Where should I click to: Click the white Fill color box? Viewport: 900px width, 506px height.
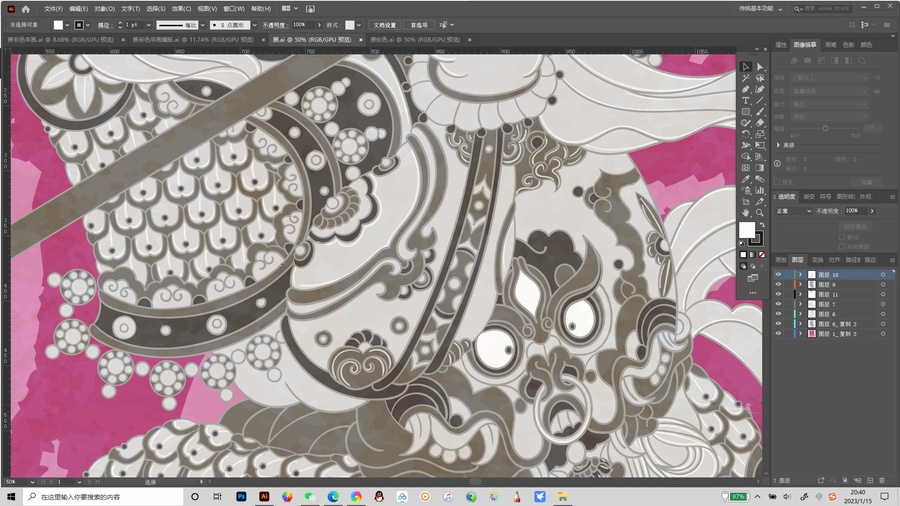coord(747,230)
